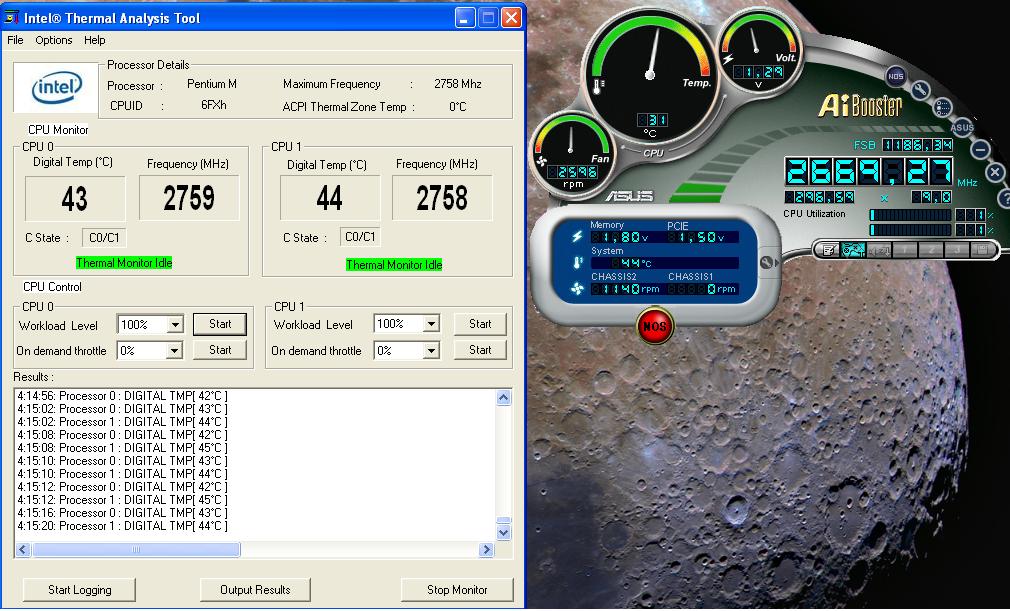The image size is (1010, 611).
Task: Click the small NOS icon on AI Booster's arc
Action: (x=895, y=76)
